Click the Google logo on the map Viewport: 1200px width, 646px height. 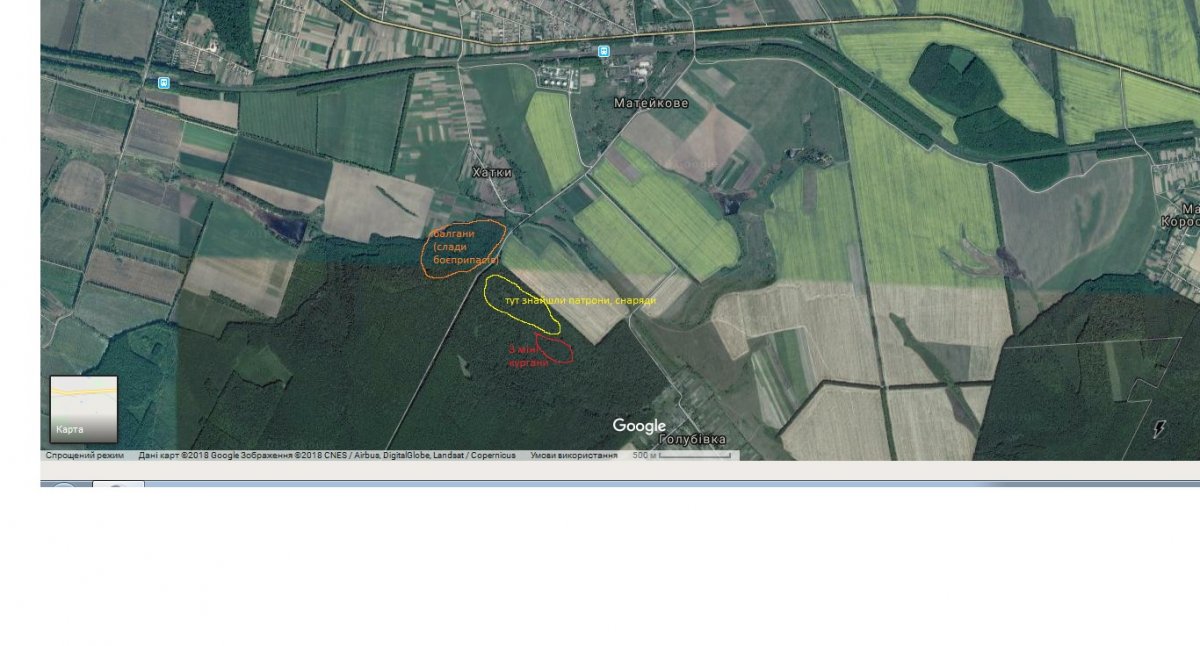639,426
